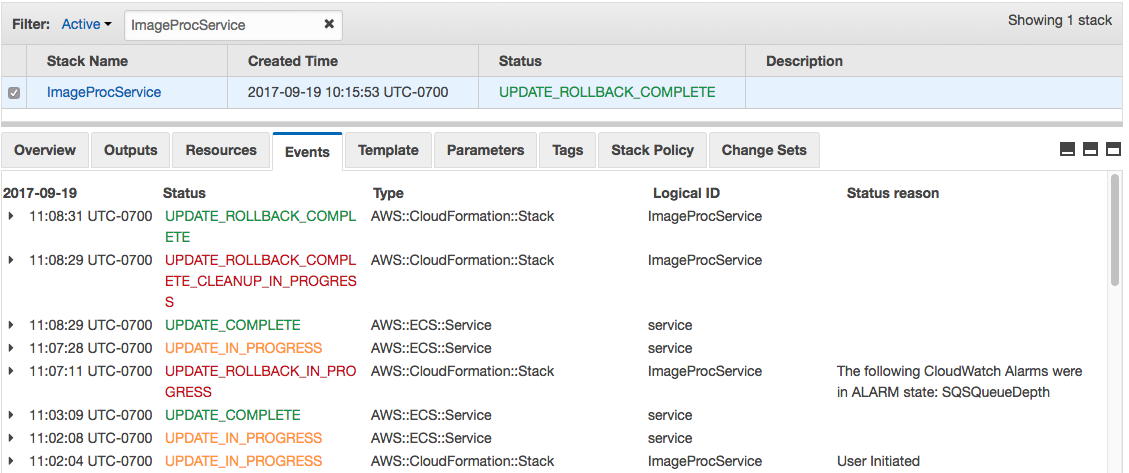Open the Parameters tab
The height and width of the screenshot is (473, 1129).
point(485,150)
